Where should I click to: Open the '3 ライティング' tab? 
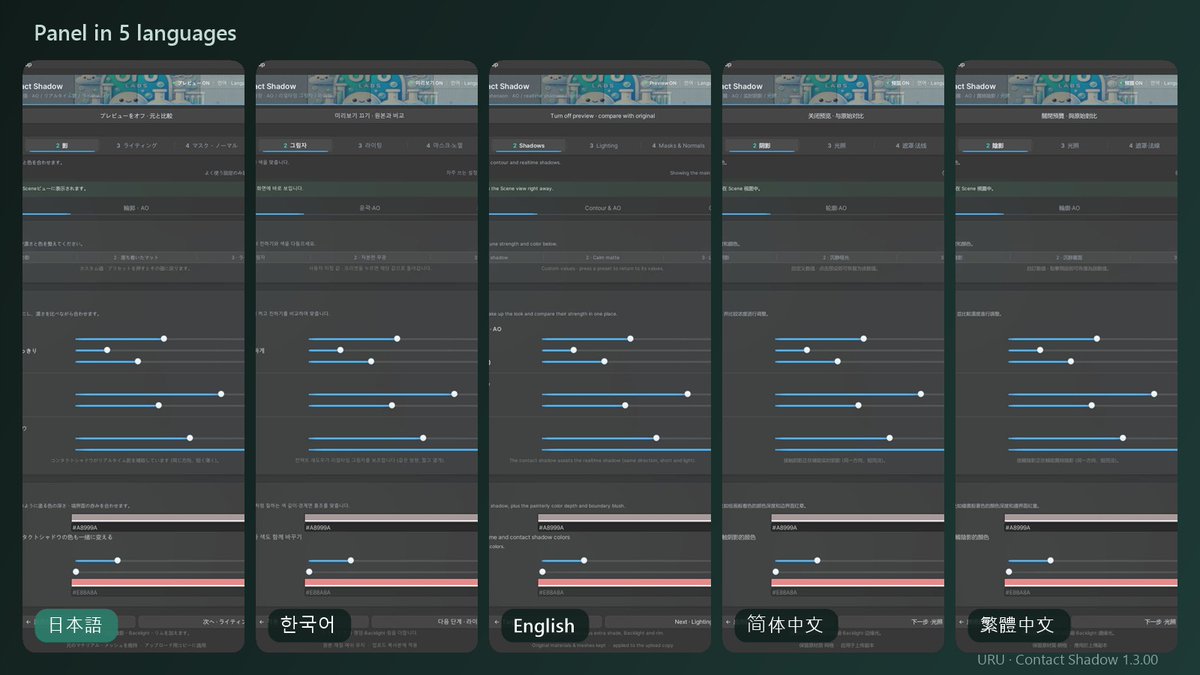pyautogui.click(x=136, y=145)
